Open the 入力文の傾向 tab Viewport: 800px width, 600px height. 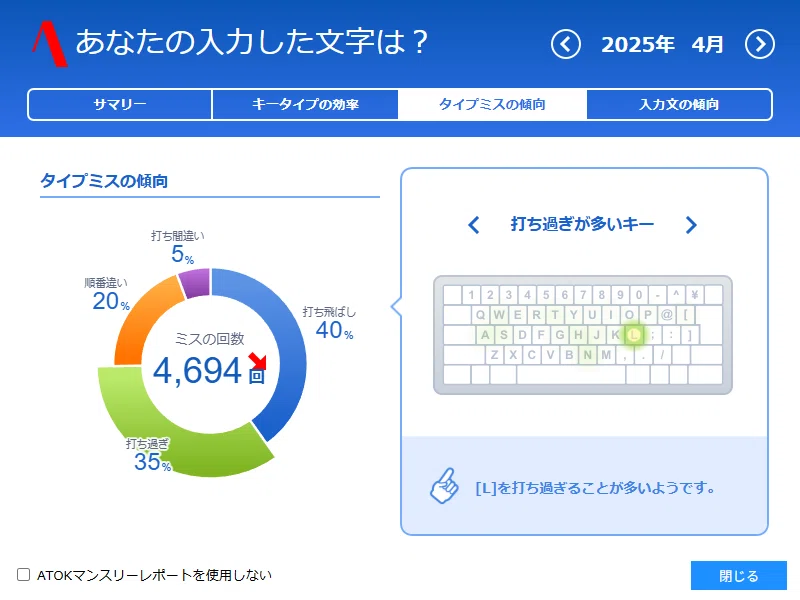click(x=679, y=105)
